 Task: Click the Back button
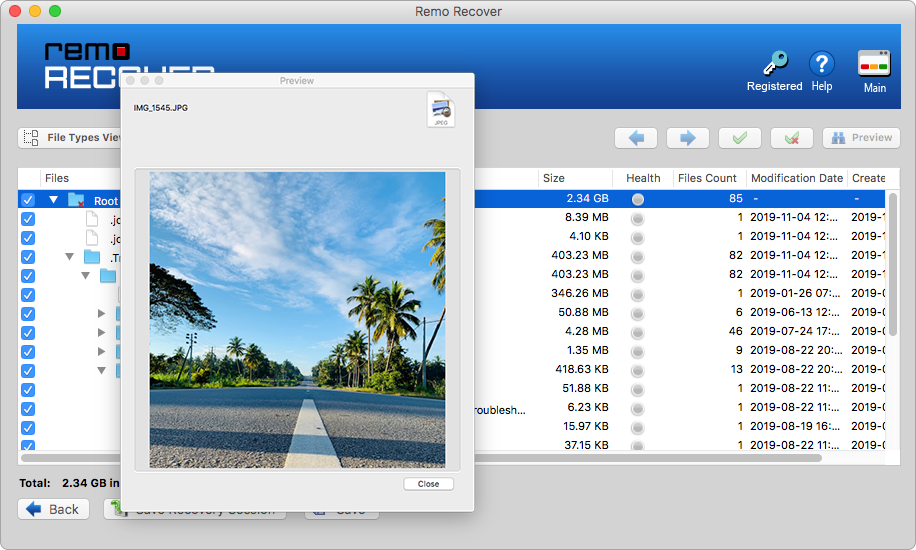click(x=53, y=509)
